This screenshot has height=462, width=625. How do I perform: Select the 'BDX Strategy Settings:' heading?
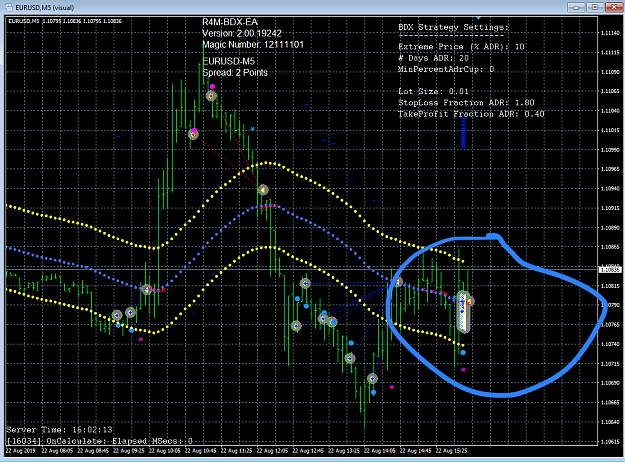(453, 28)
